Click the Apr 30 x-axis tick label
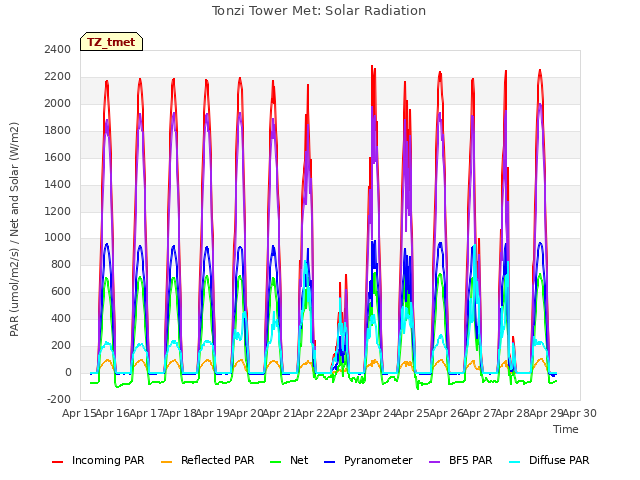This screenshot has width=640, height=480. (580, 413)
